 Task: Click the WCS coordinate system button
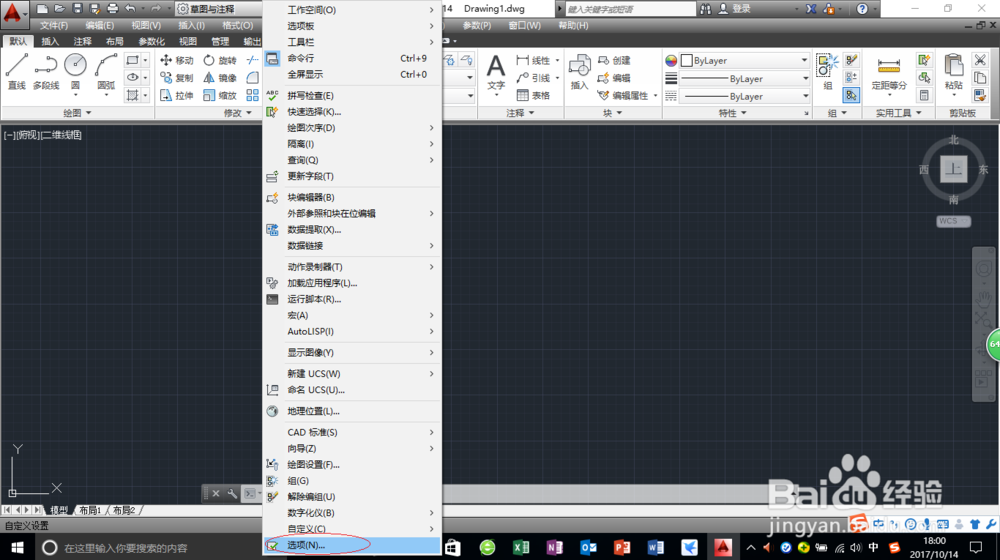pos(953,221)
